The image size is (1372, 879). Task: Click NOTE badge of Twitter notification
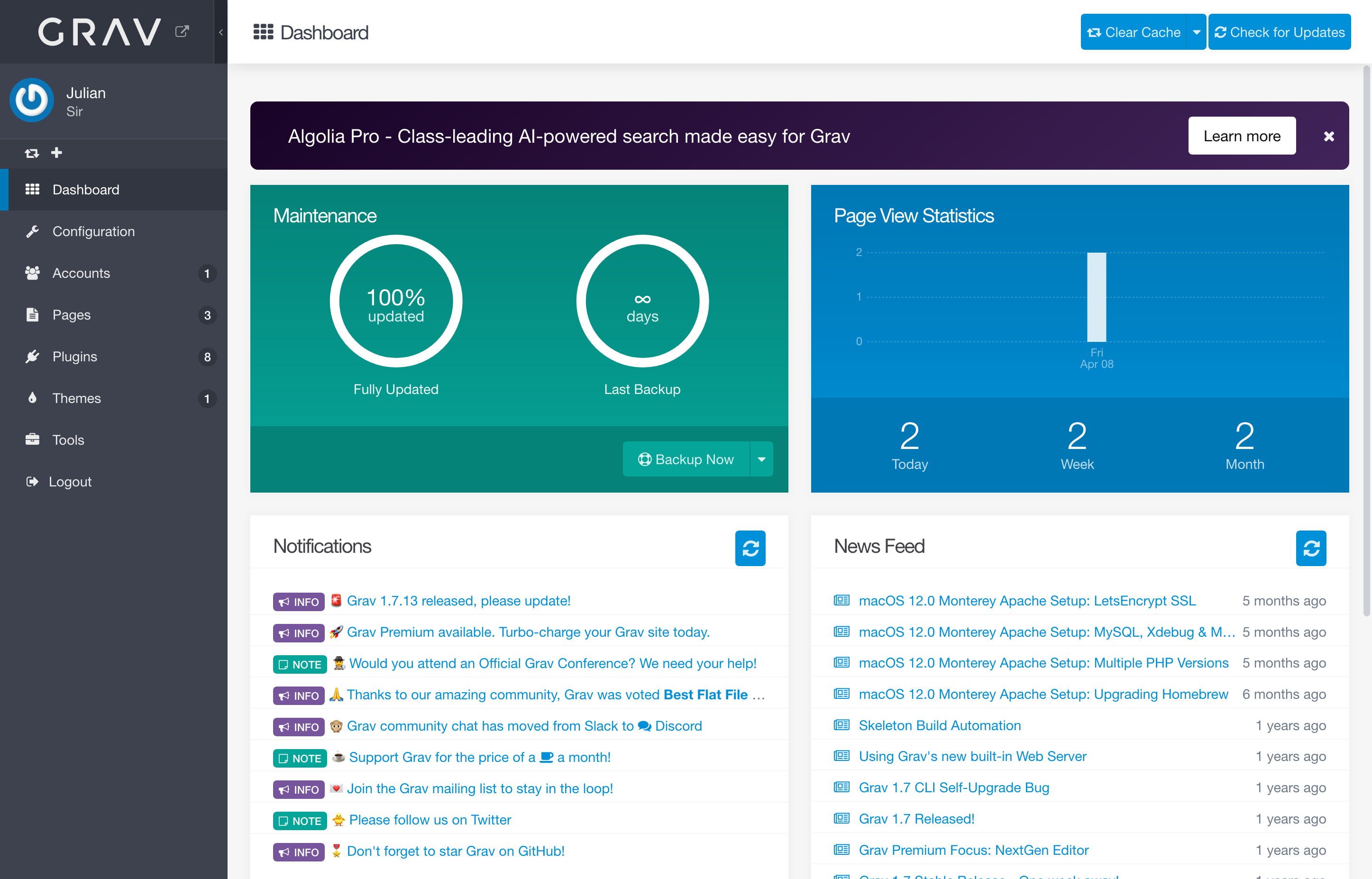point(300,821)
